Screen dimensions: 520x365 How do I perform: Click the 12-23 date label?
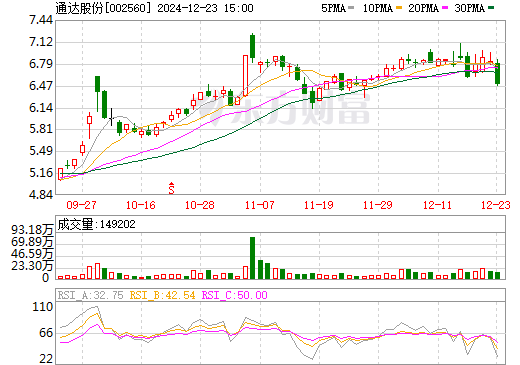pos(496,205)
